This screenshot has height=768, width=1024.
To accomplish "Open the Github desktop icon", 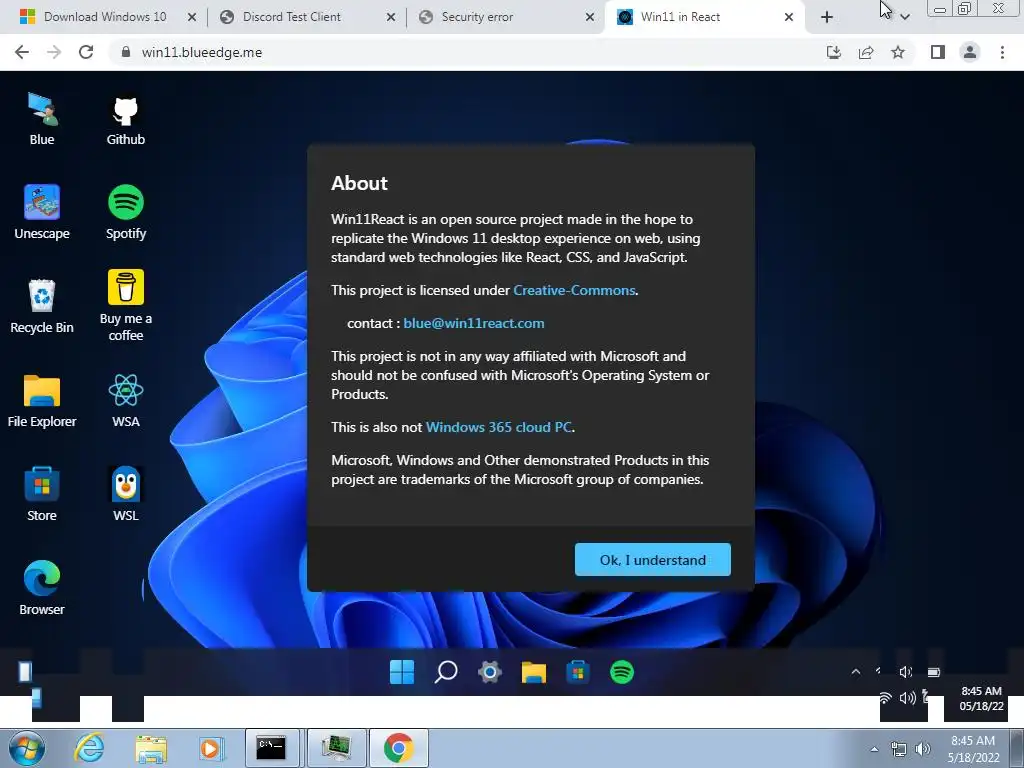I will (x=125, y=119).
